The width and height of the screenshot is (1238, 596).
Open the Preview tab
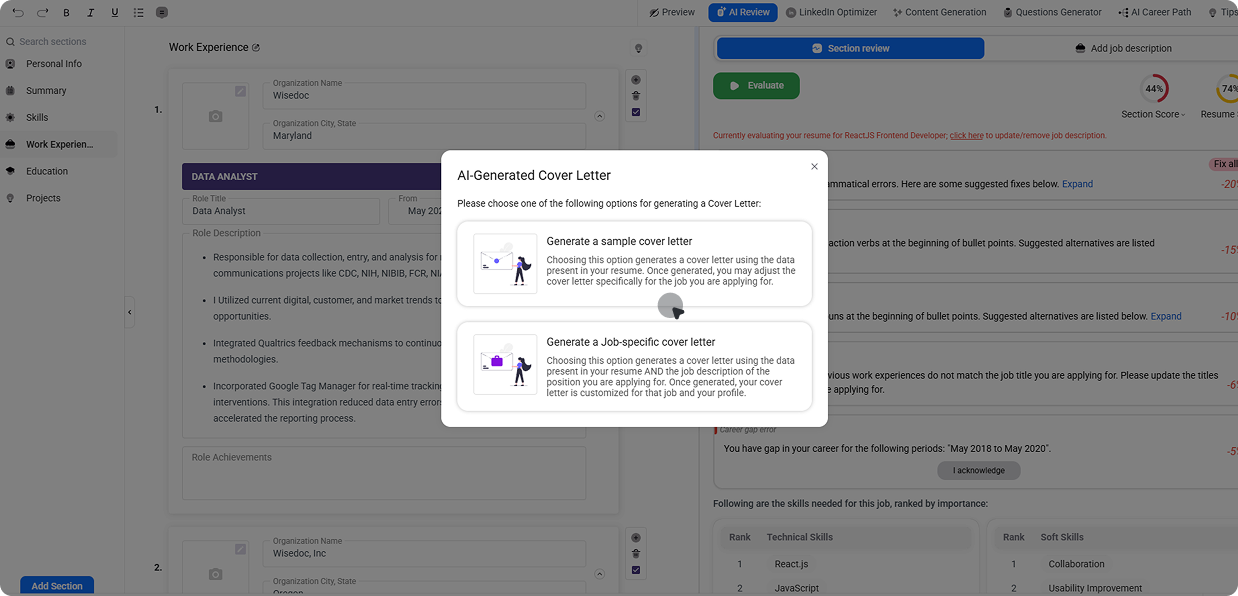(x=672, y=12)
